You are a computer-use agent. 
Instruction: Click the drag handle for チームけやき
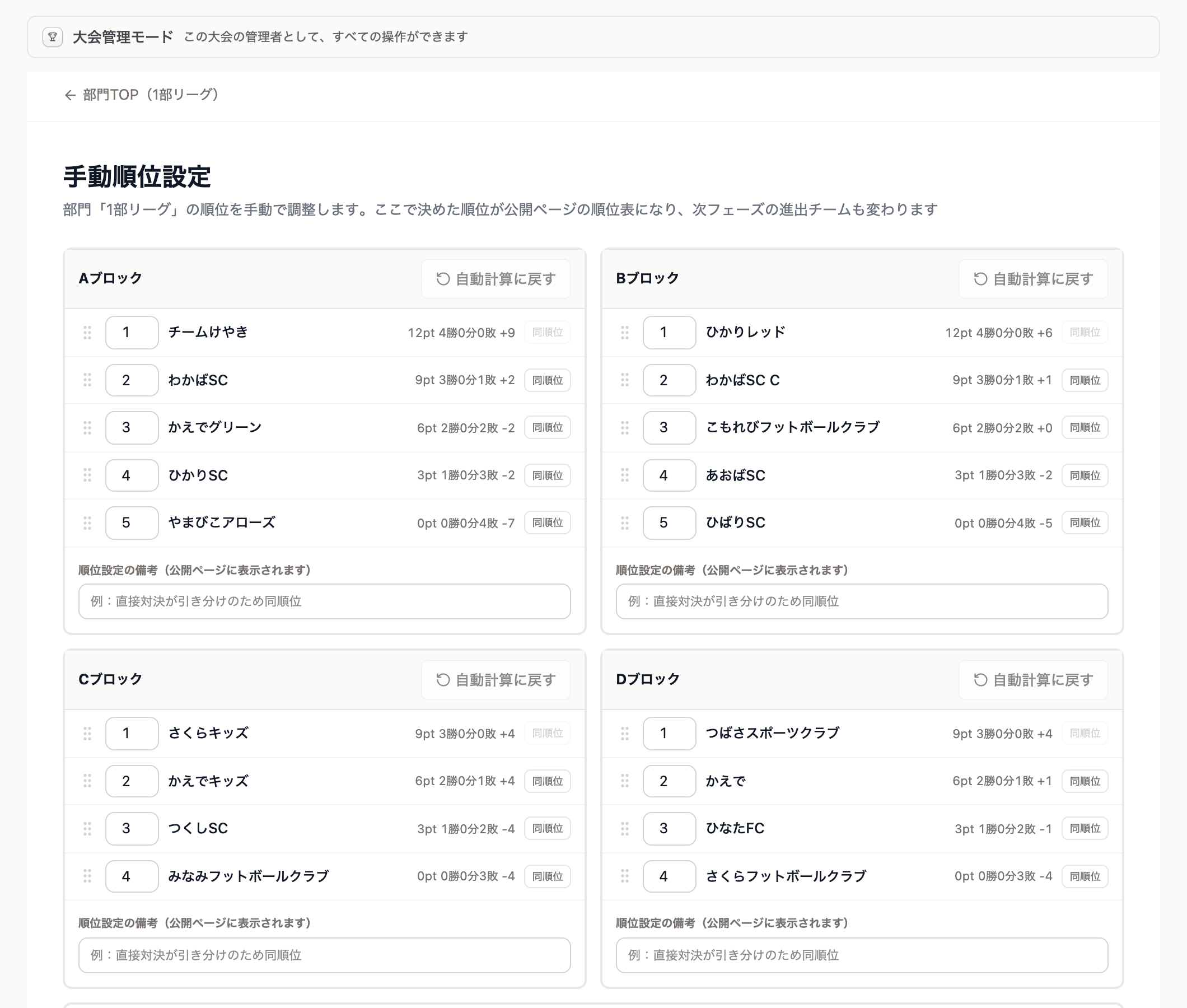[87, 333]
